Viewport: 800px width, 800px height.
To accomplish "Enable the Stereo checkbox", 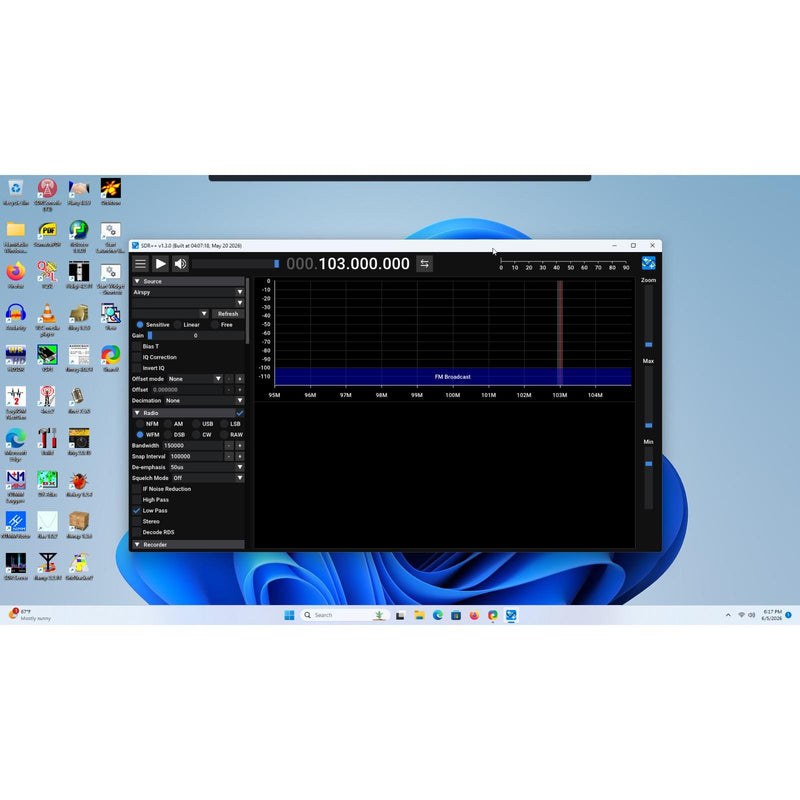I will click(x=137, y=521).
